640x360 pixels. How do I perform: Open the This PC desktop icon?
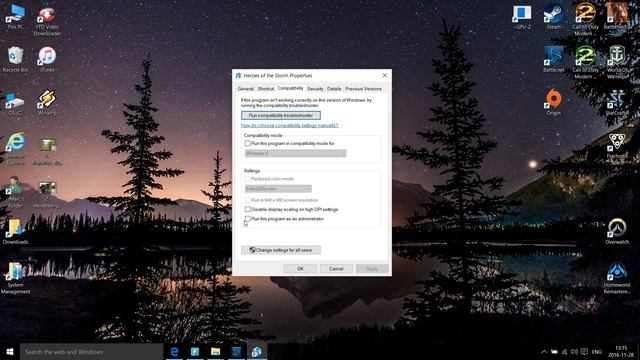click(16, 17)
